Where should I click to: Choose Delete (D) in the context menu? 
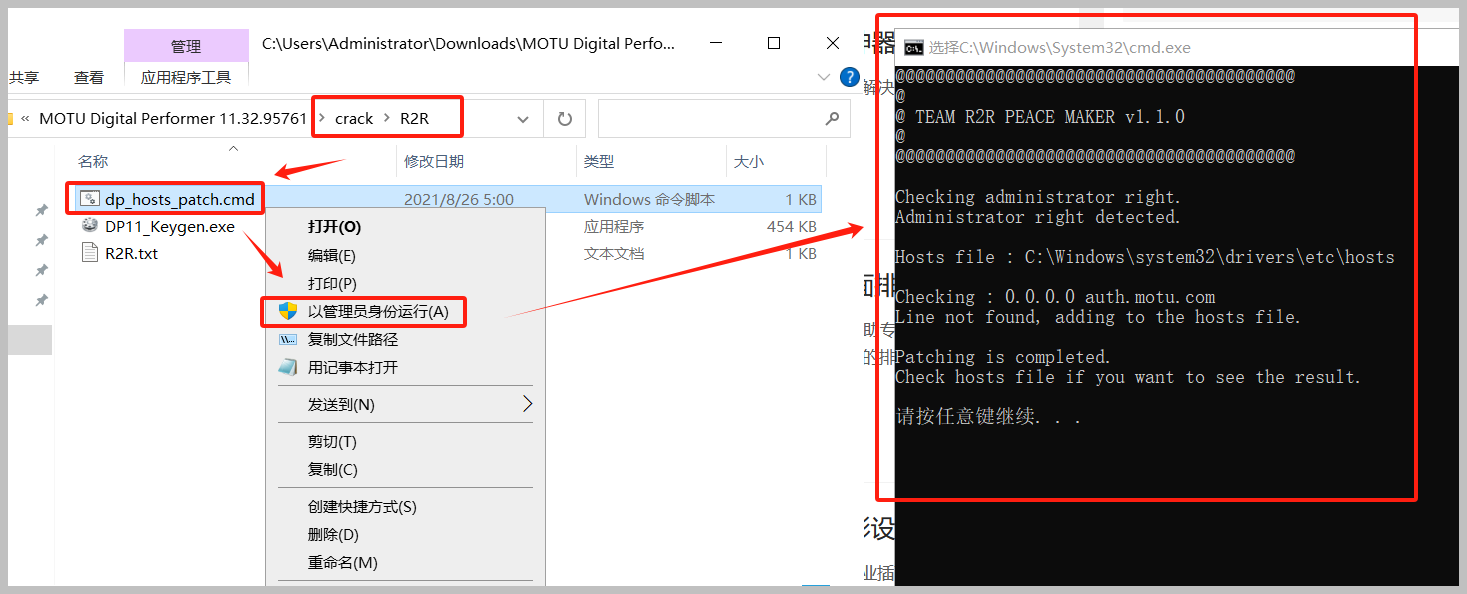[333, 535]
